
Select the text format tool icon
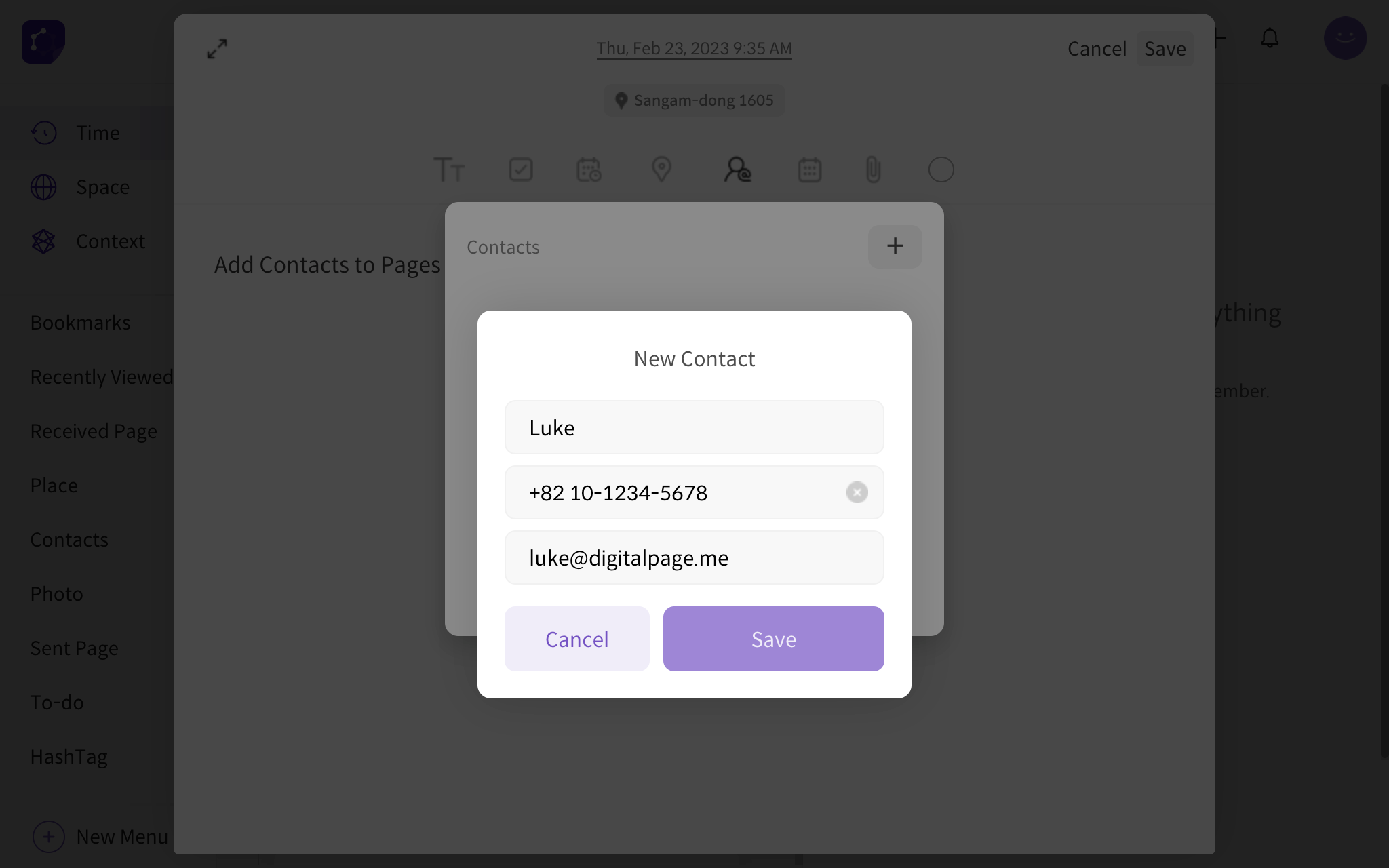pos(449,170)
